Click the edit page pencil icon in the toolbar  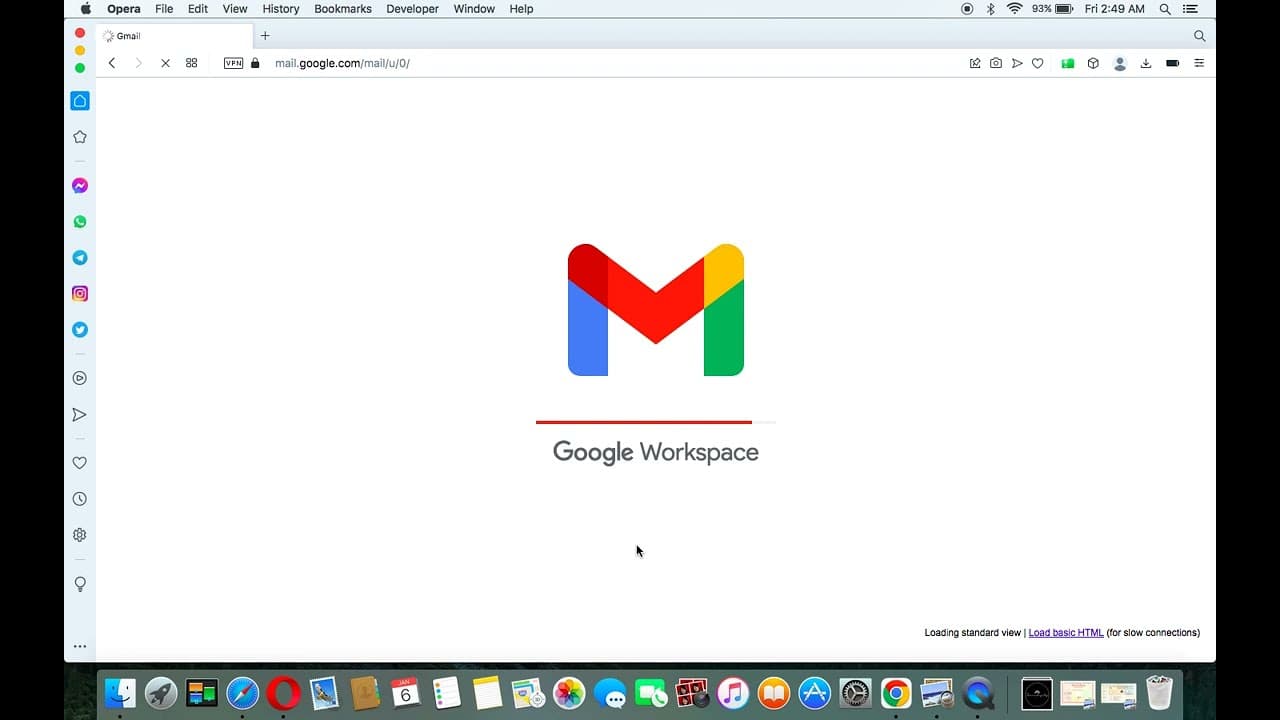click(x=975, y=63)
